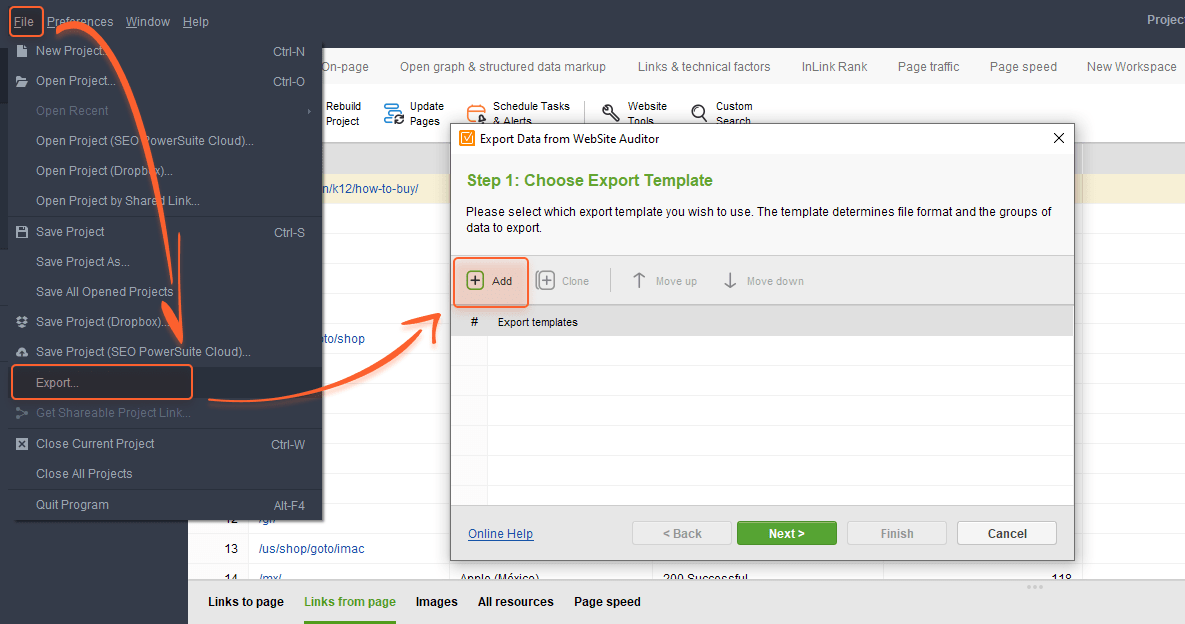Open the Window menu
Image resolution: width=1185 pixels, height=624 pixels.
pyautogui.click(x=147, y=22)
